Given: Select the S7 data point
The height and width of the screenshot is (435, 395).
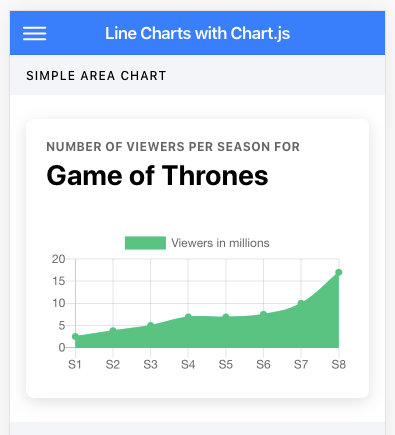Looking at the screenshot, I should [301, 303].
